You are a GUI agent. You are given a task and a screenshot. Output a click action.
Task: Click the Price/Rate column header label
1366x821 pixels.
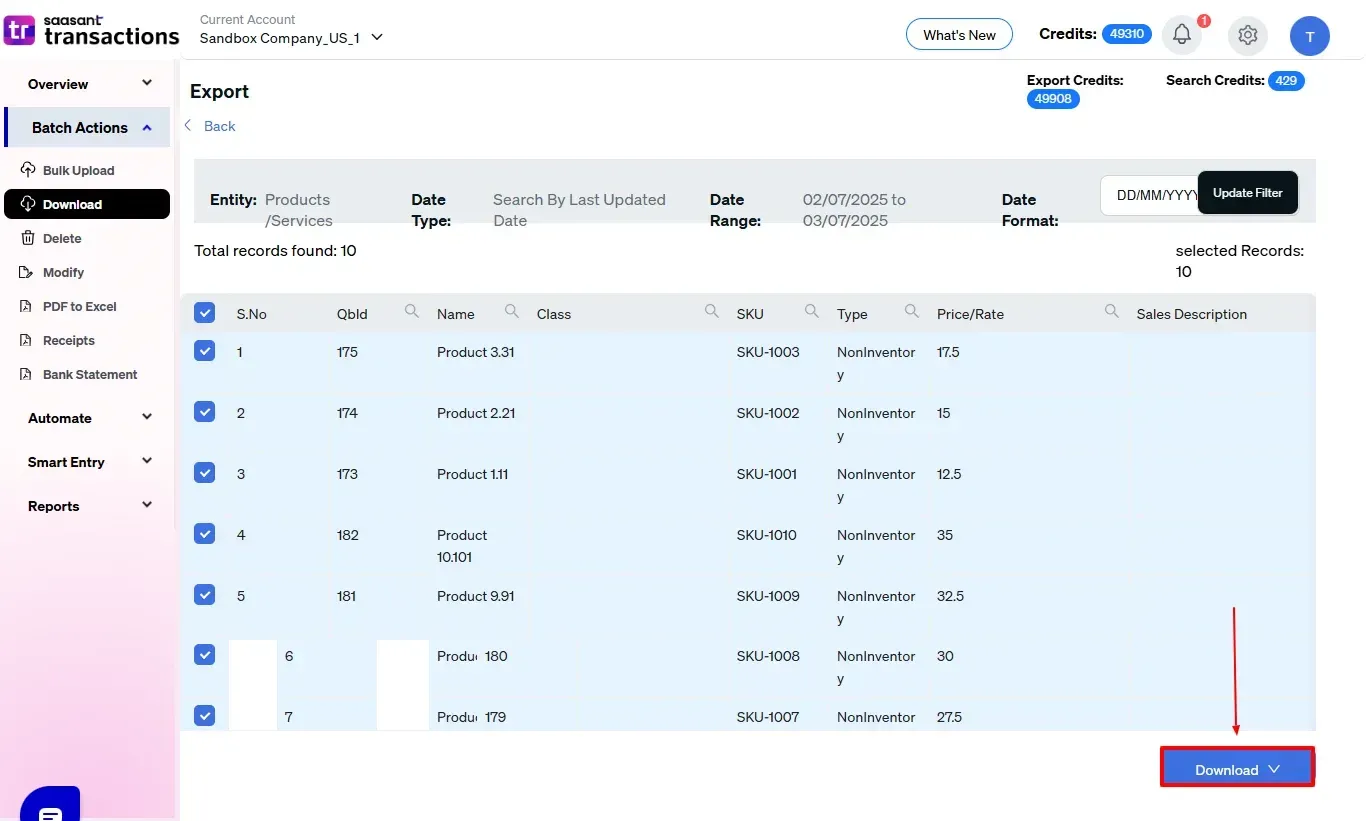[970, 314]
